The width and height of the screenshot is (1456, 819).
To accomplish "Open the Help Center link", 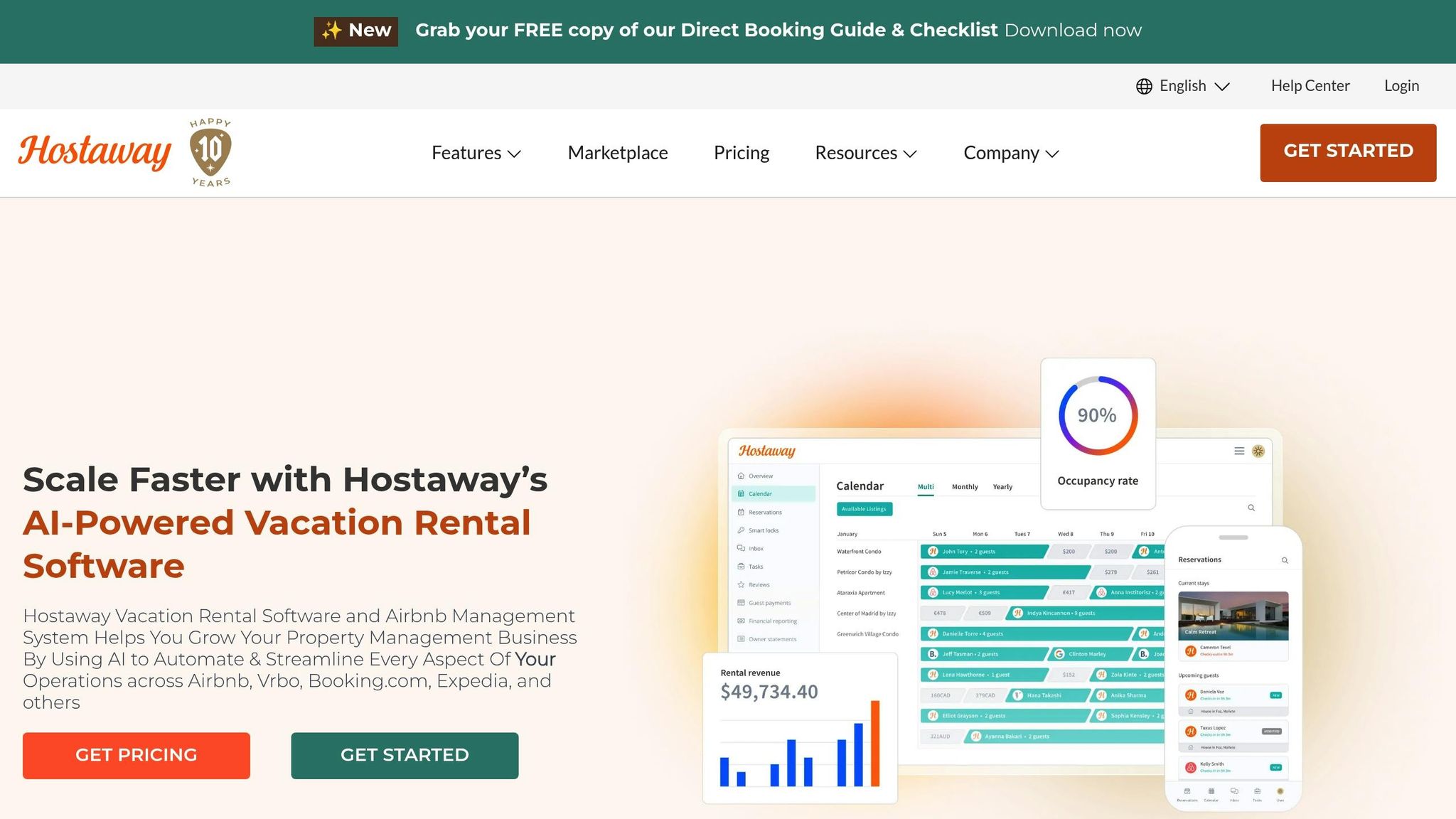I will coord(1310,86).
